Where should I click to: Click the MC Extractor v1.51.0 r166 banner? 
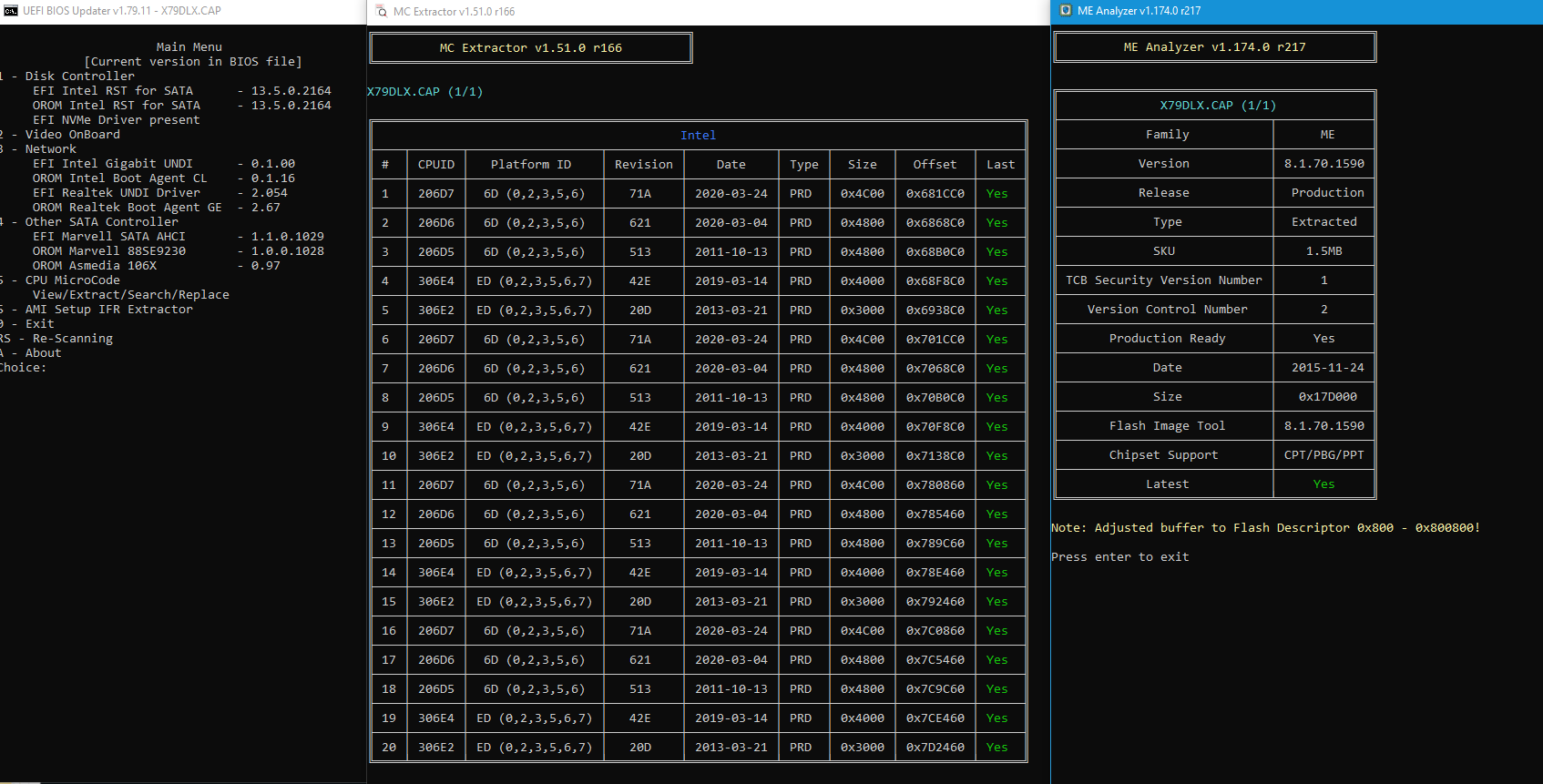531,48
